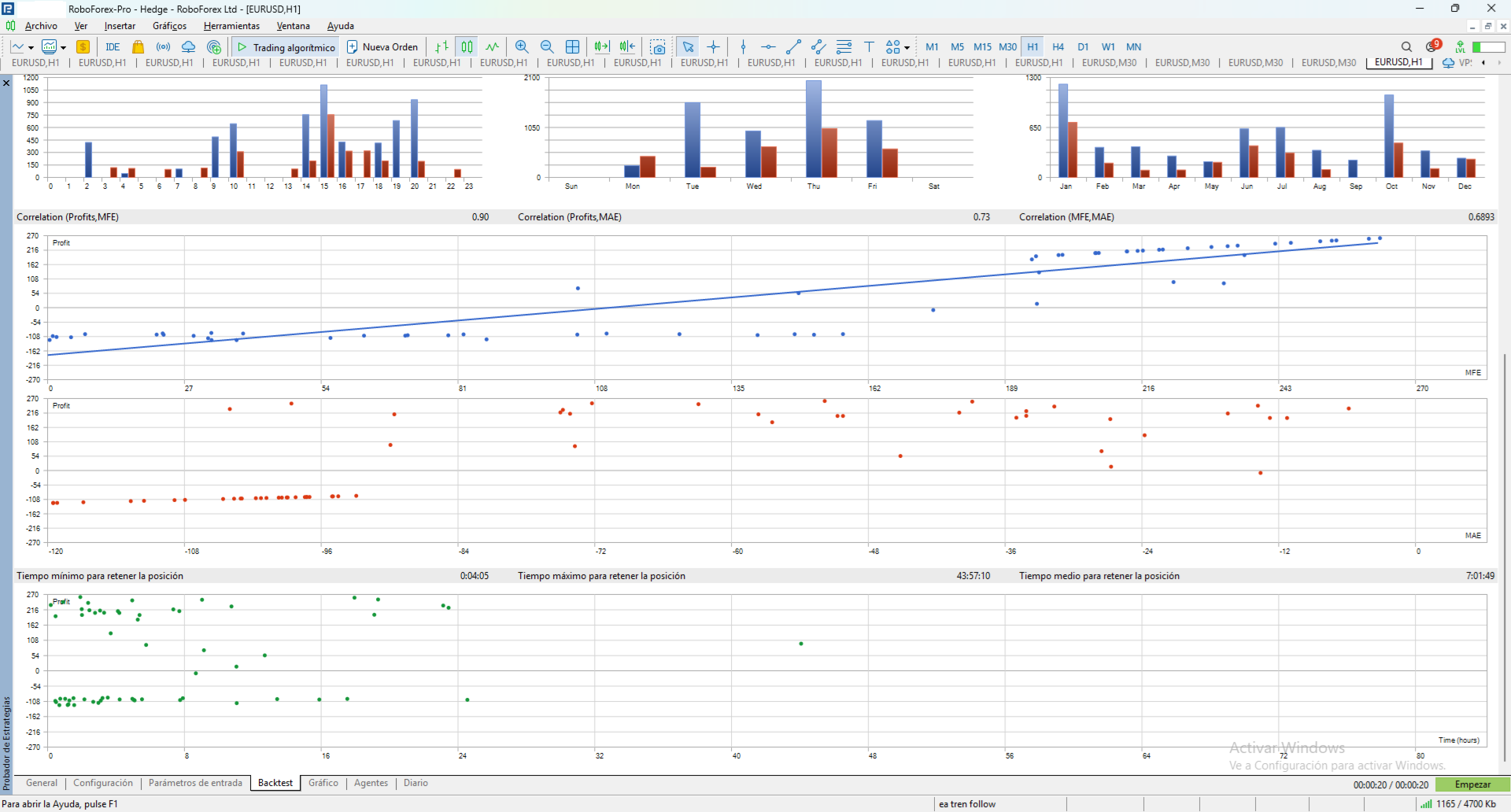Switch to bar chart mode
This screenshot has width=1511, height=812.
(x=441, y=47)
